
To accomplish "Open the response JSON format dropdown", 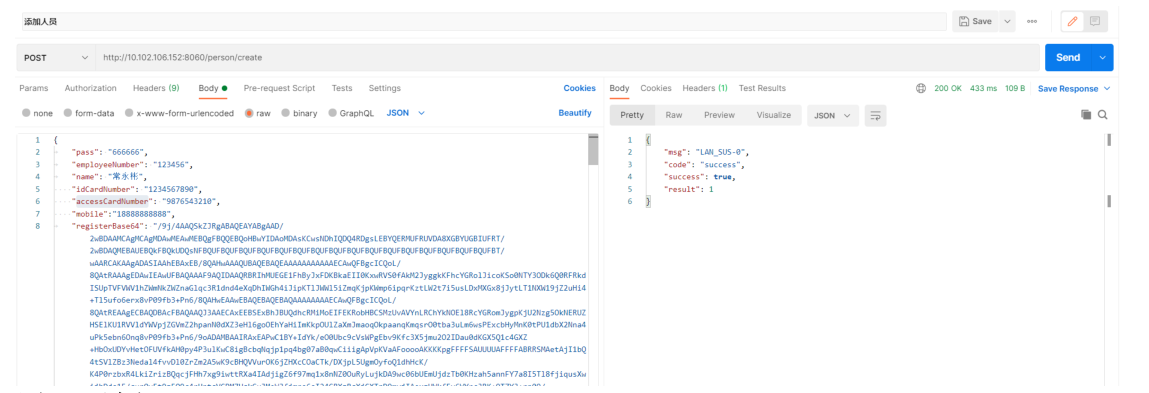I will pos(832,115).
